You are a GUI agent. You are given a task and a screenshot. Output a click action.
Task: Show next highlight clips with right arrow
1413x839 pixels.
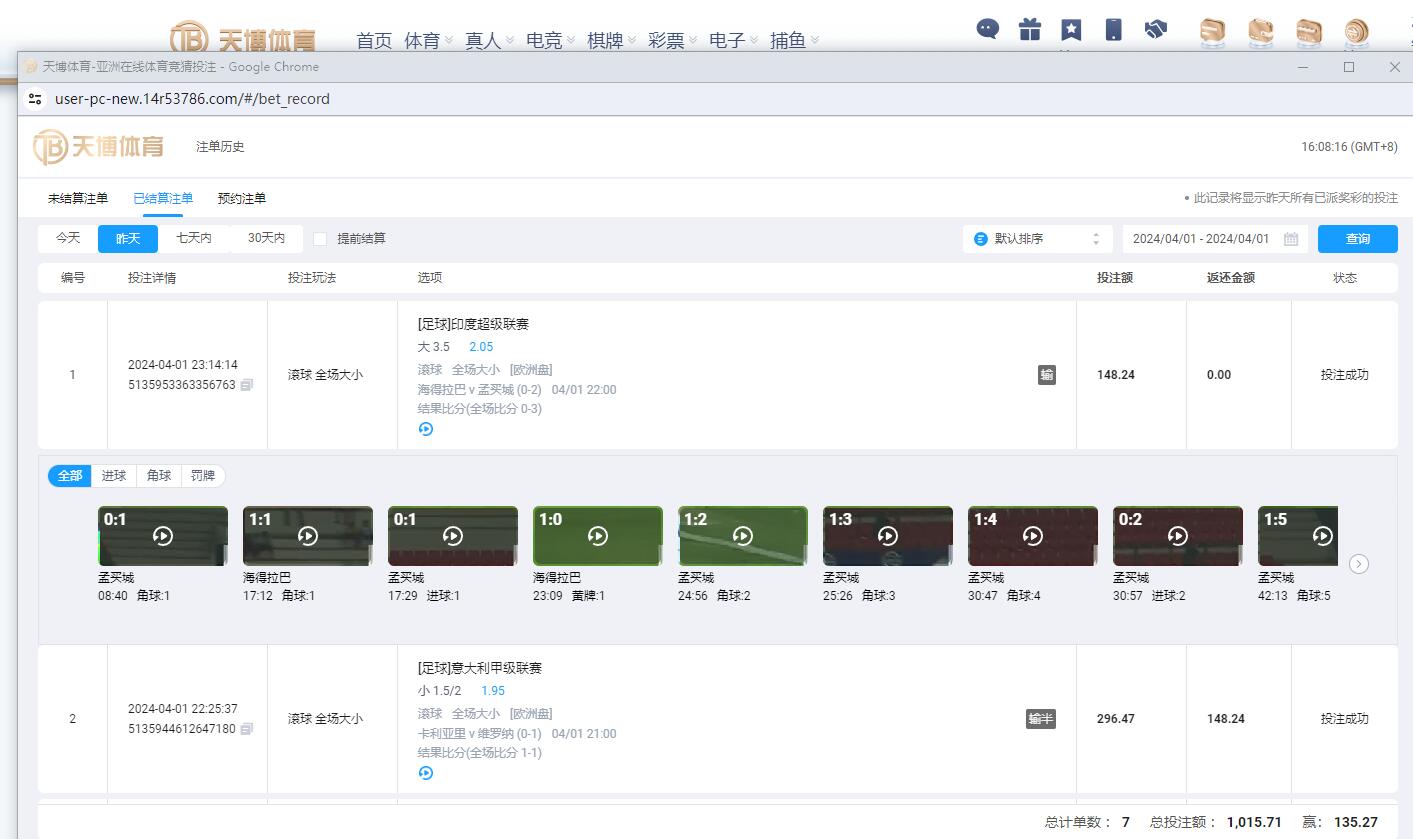[x=1359, y=564]
